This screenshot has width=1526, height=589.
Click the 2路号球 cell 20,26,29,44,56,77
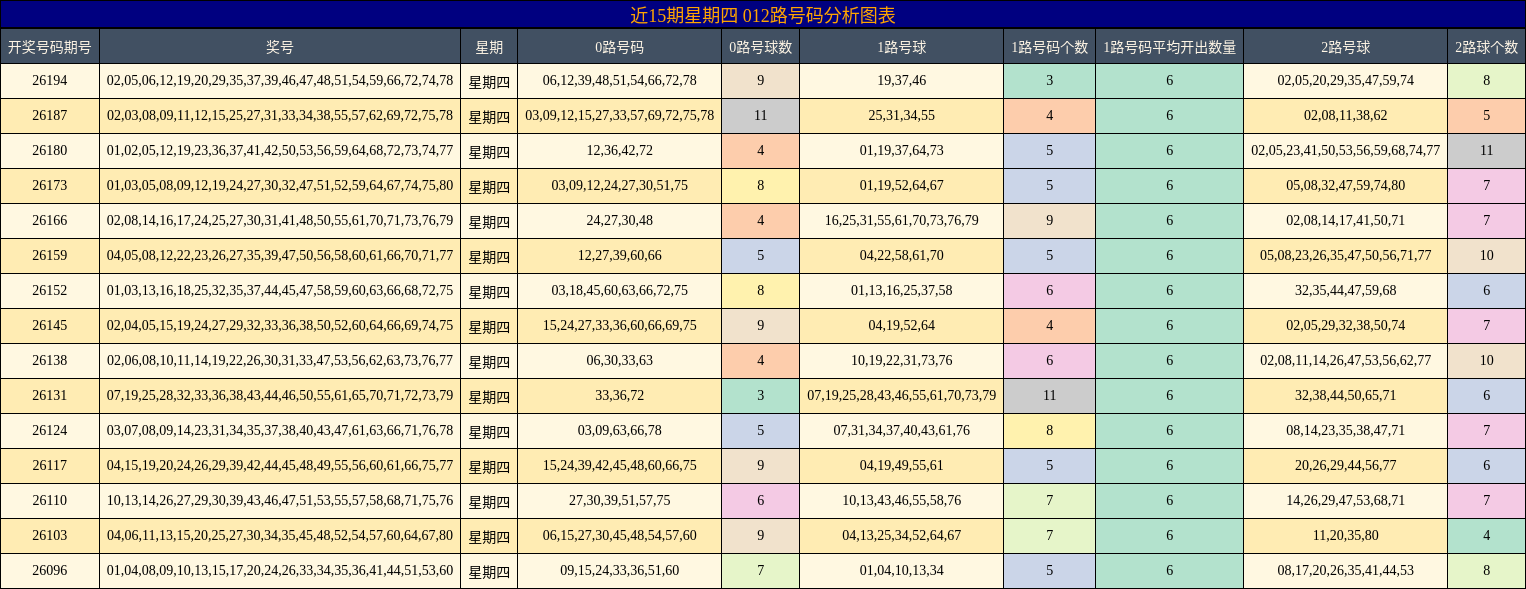pyautogui.click(x=1345, y=466)
